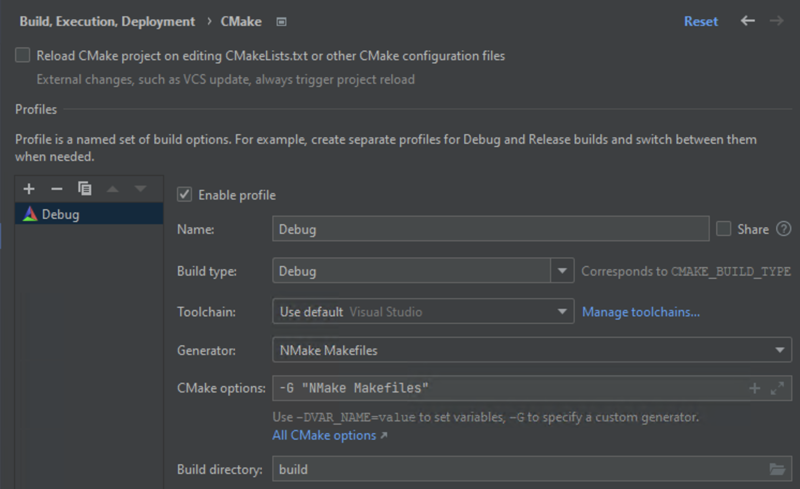The width and height of the screenshot is (800, 489).
Task: Click plus icon in CMake options
Action: click(754, 388)
